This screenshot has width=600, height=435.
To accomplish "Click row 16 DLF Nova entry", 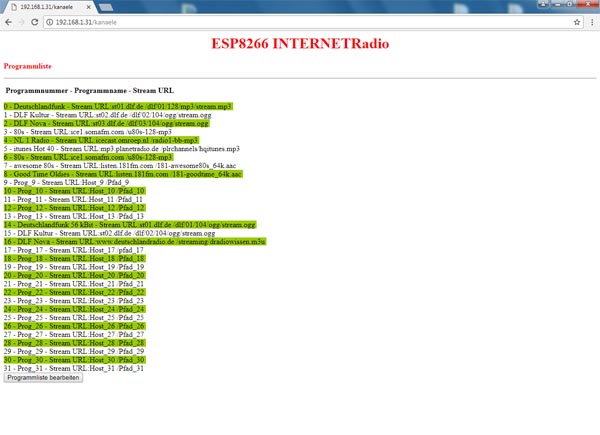I will (134, 242).
